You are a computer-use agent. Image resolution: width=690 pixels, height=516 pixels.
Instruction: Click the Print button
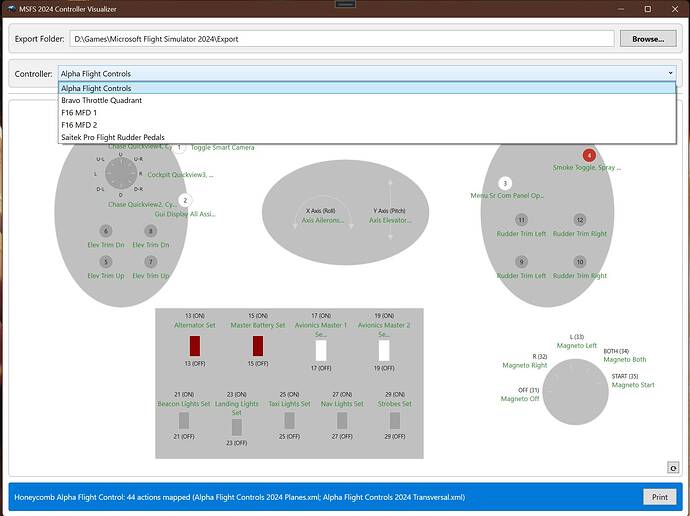point(660,497)
